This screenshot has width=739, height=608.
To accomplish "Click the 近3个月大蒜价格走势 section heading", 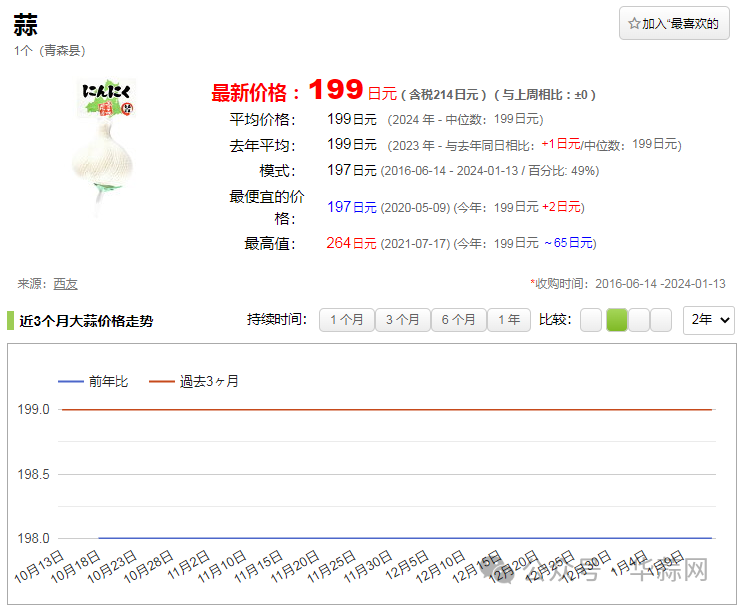I will [86, 321].
